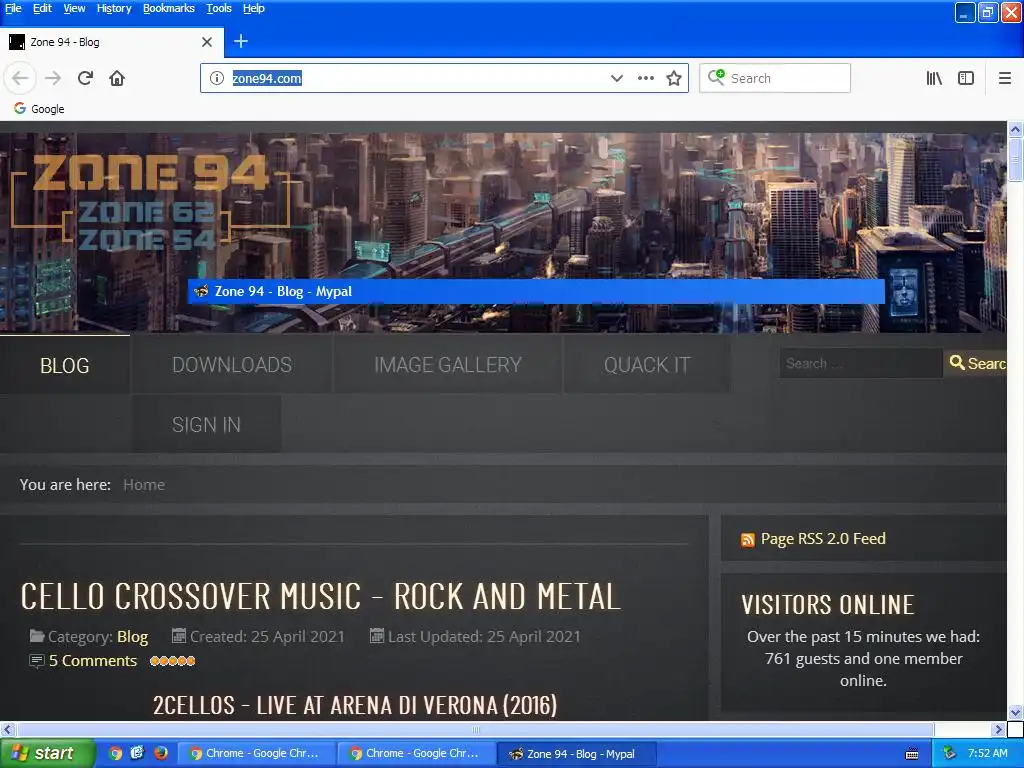
Task: Click the 2CELLOS Live at Arena di Verona heading
Action: click(x=355, y=705)
